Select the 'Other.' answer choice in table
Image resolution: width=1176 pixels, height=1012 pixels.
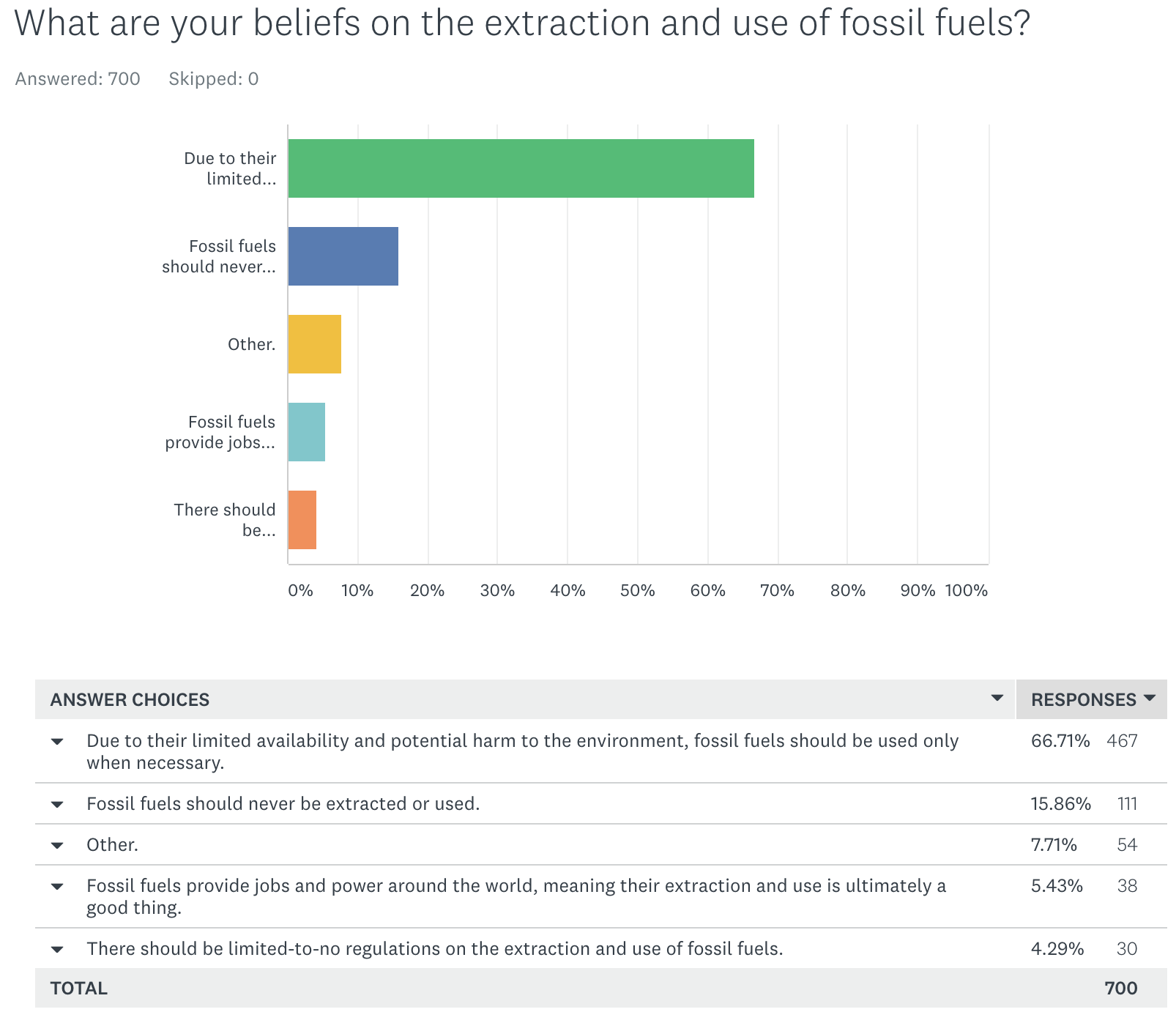coord(112,845)
